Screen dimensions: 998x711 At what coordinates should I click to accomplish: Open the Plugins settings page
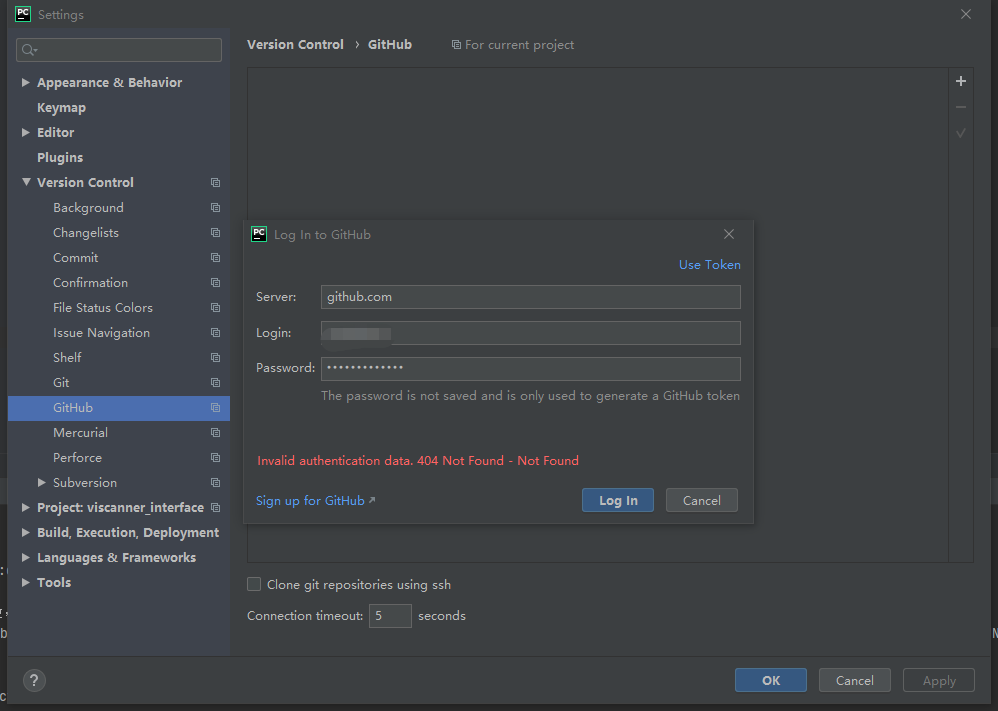tap(60, 157)
